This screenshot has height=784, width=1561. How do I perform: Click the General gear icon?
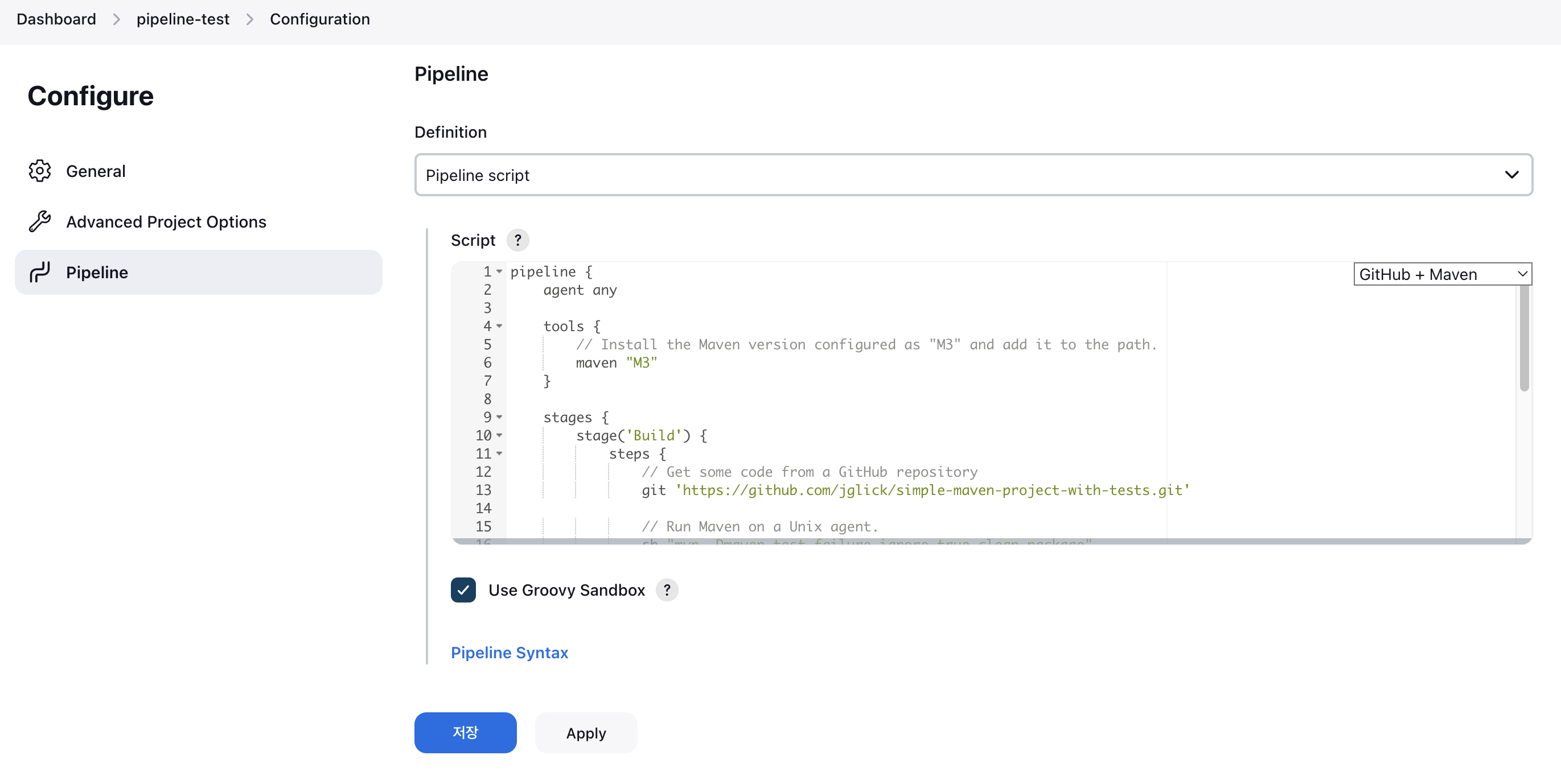[40, 171]
